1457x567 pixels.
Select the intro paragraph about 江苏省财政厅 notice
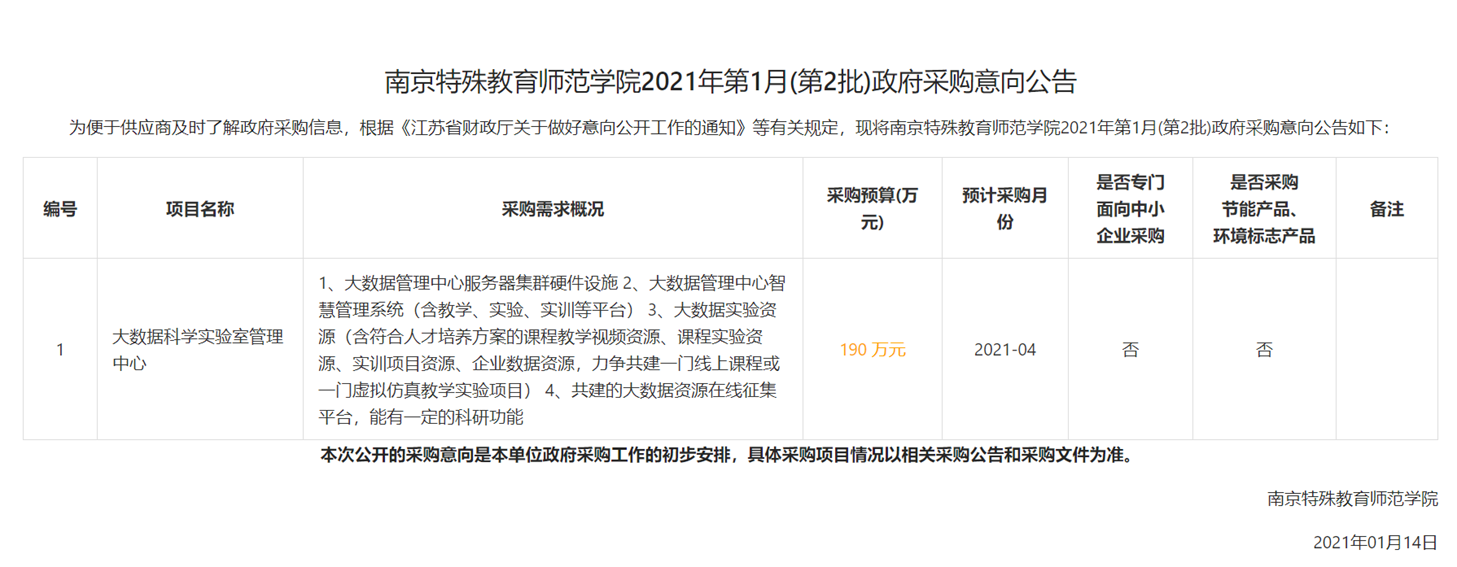coord(729,128)
